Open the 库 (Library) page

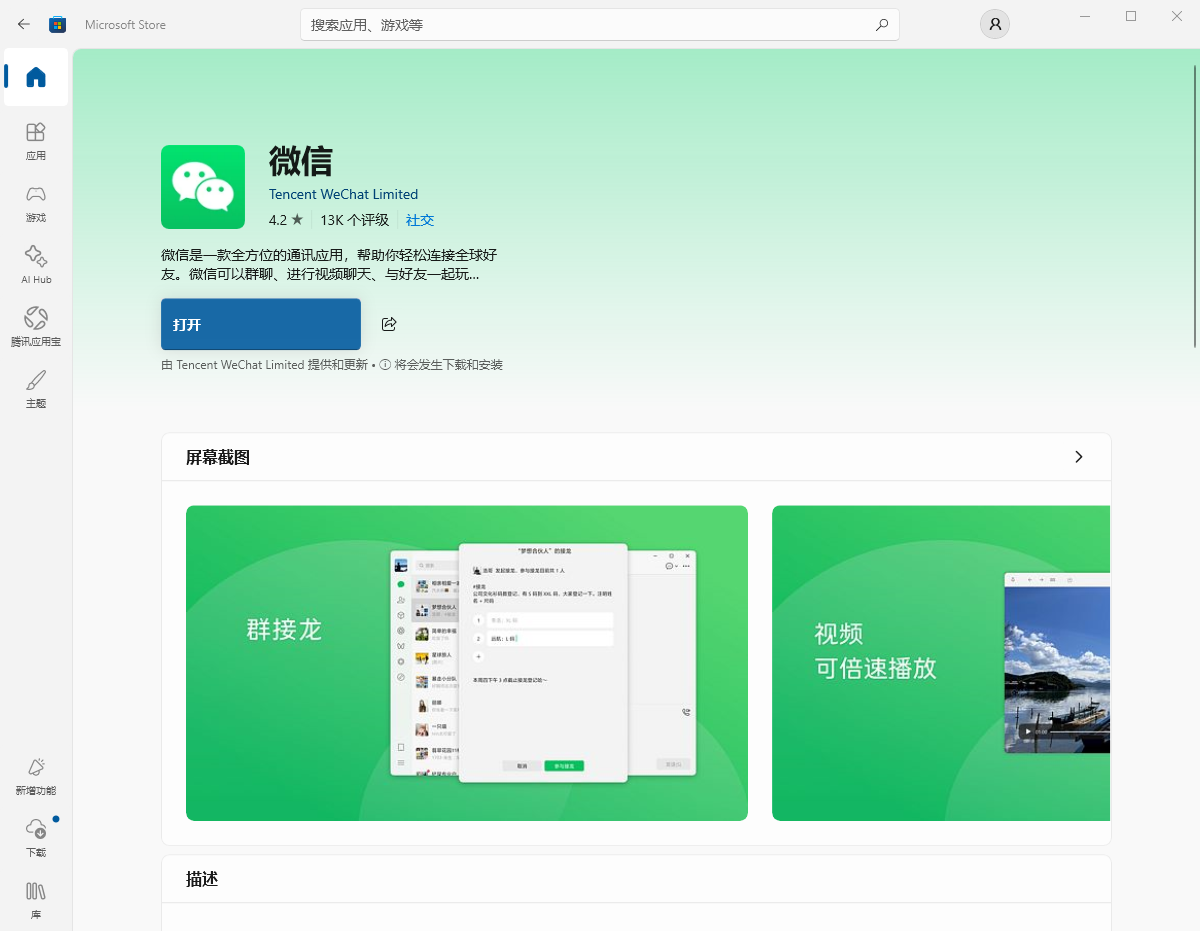tap(36, 899)
